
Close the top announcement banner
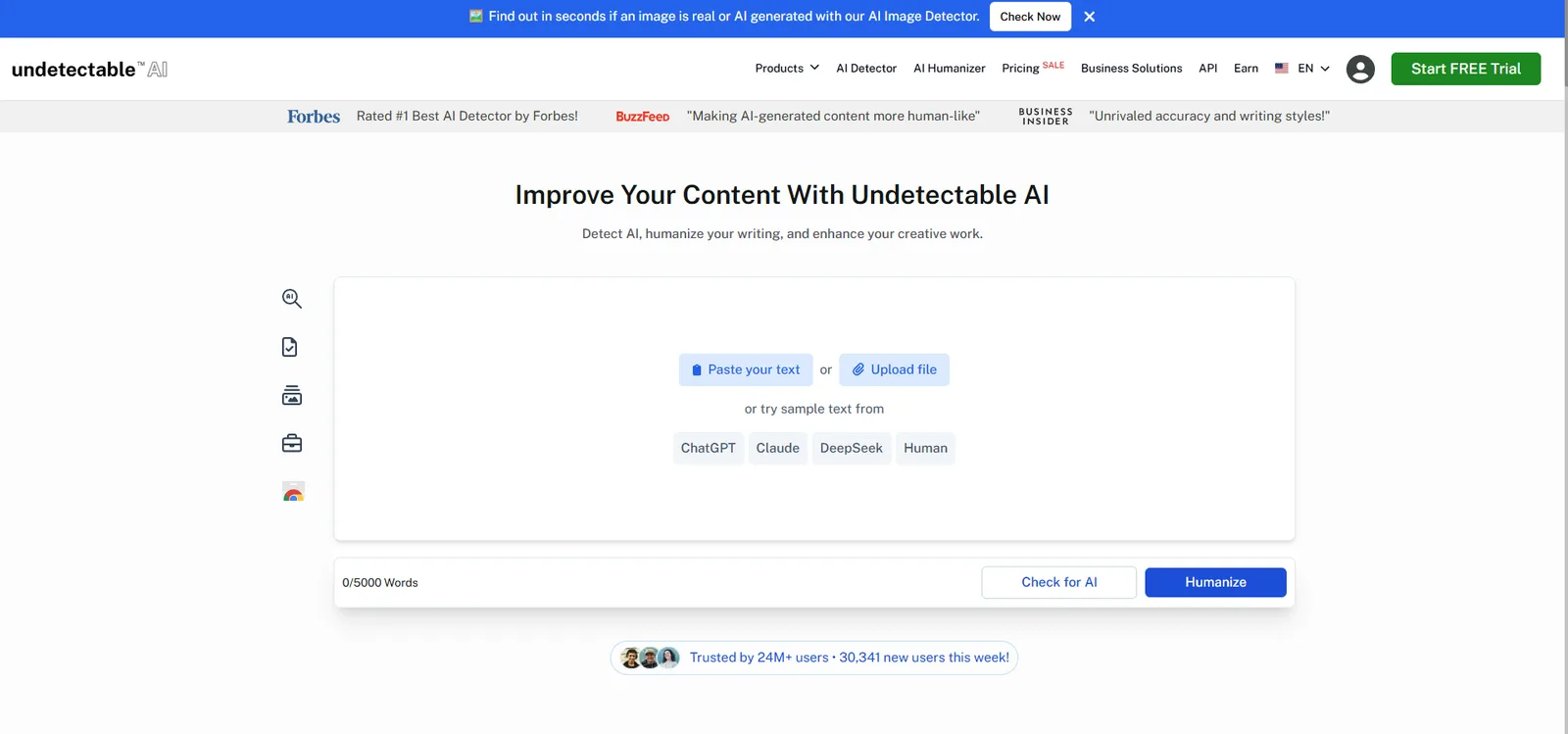click(1090, 17)
